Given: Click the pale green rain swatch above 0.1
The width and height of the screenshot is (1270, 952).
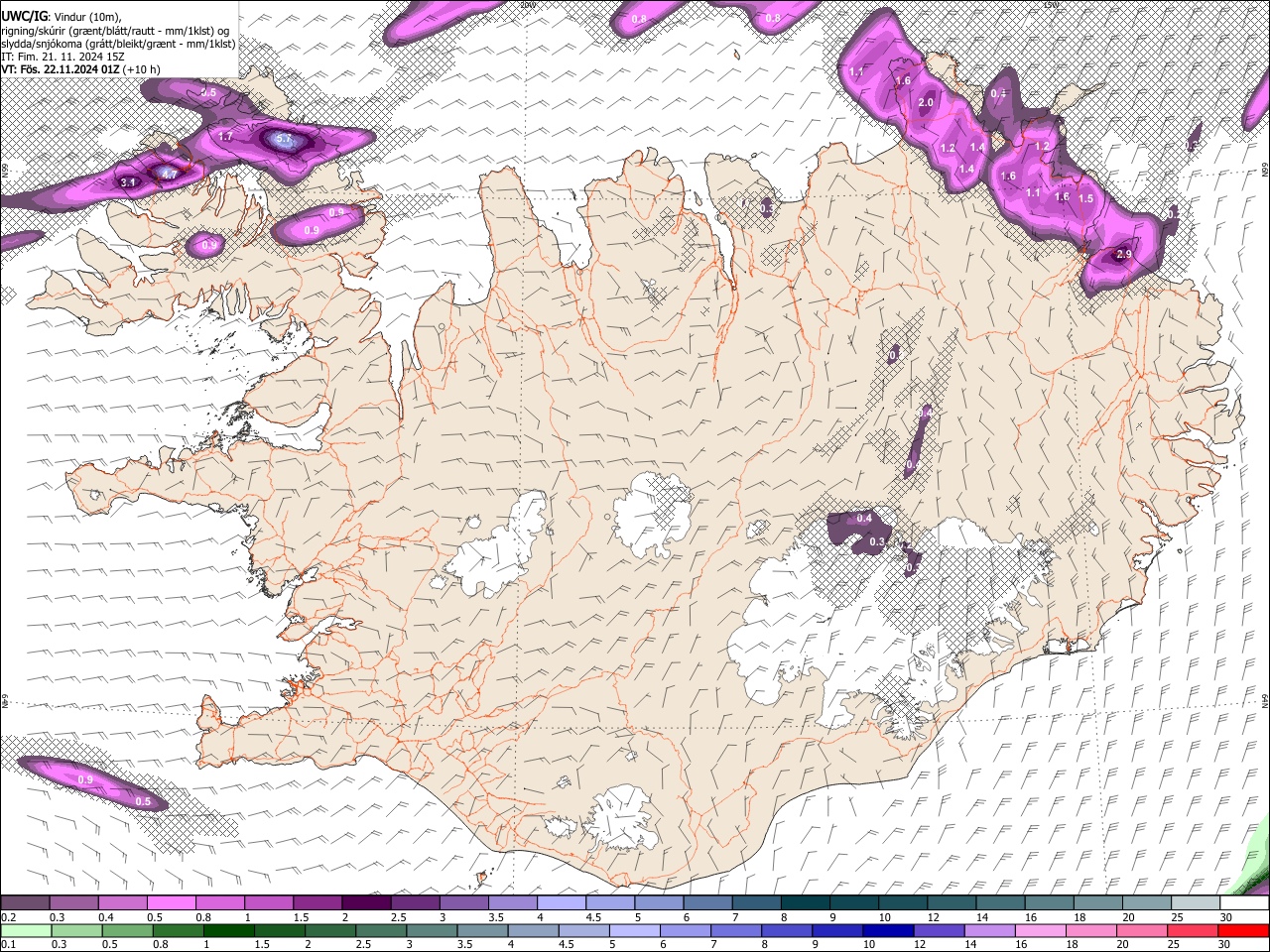Looking at the screenshot, I should (25, 930).
